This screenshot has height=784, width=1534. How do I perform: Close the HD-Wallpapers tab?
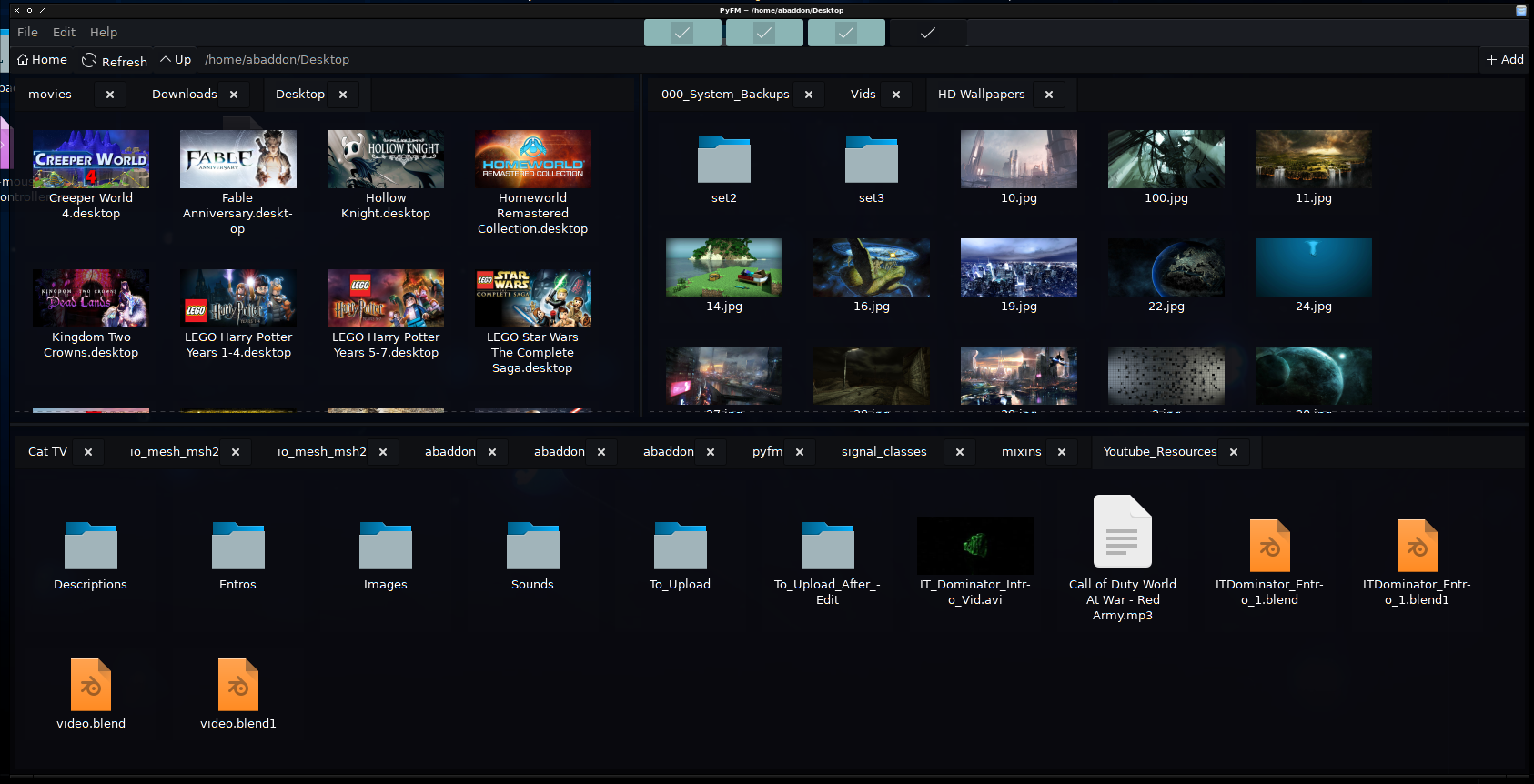pyautogui.click(x=1049, y=95)
